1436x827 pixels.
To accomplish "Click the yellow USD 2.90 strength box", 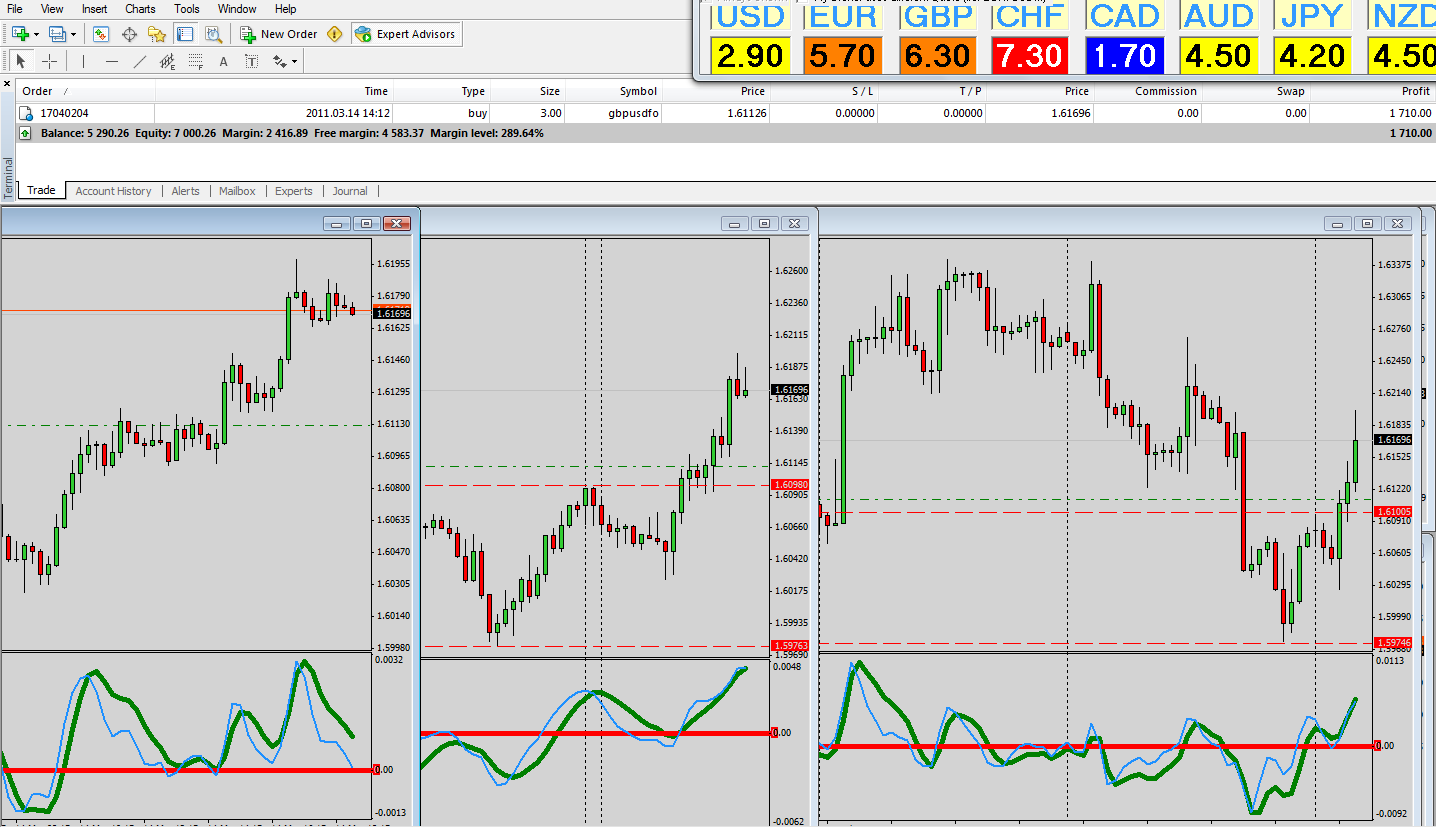I will coord(750,55).
